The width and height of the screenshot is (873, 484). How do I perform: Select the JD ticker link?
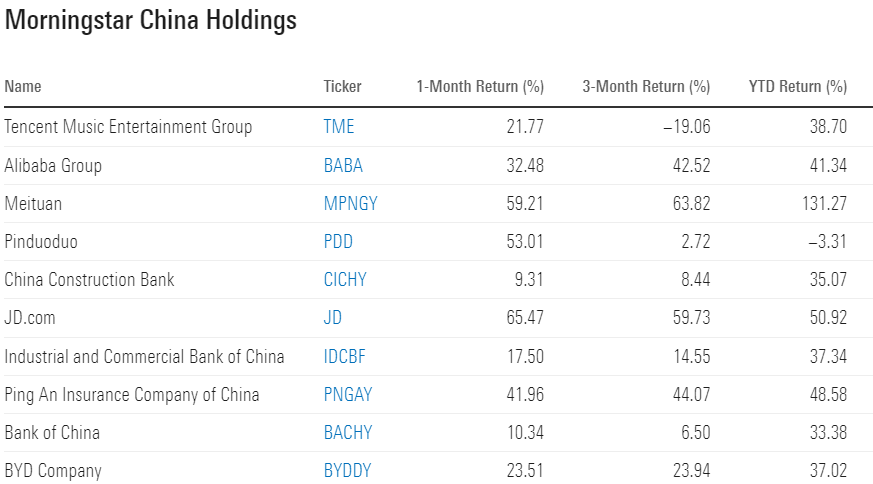point(333,317)
